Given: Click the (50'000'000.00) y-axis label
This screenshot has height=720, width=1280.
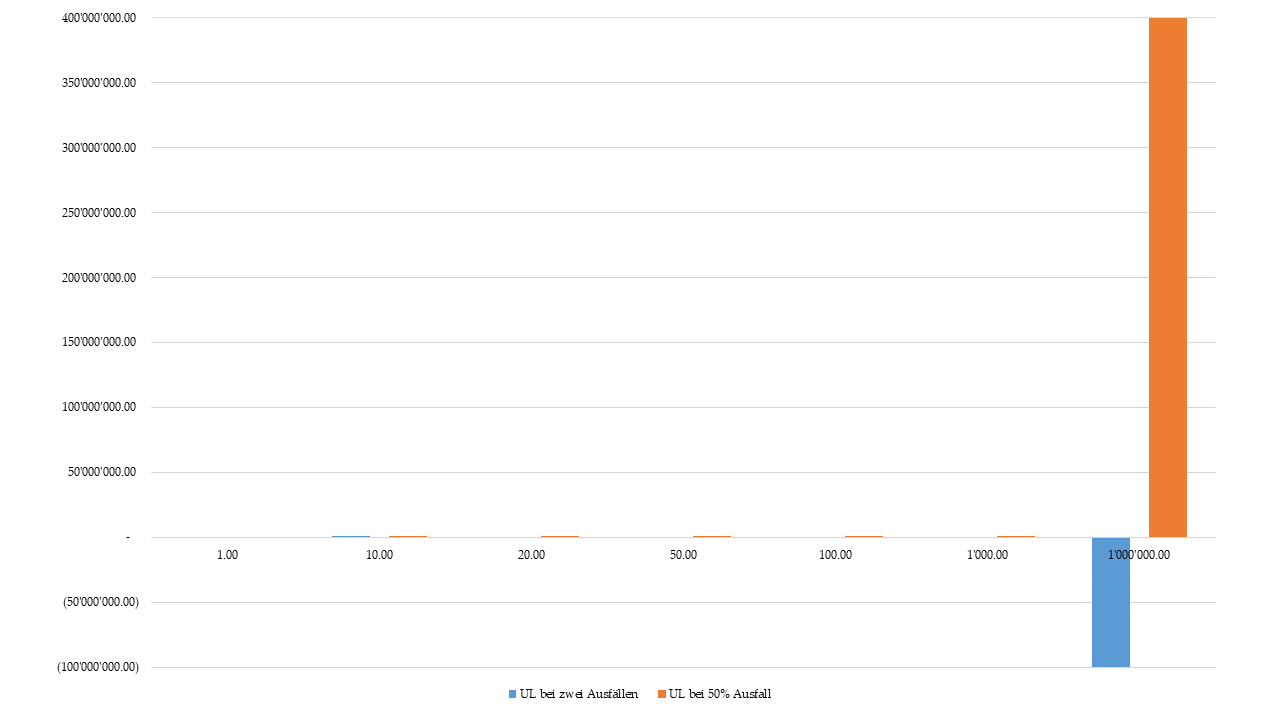Looking at the screenshot, I should tap(101, 603).
